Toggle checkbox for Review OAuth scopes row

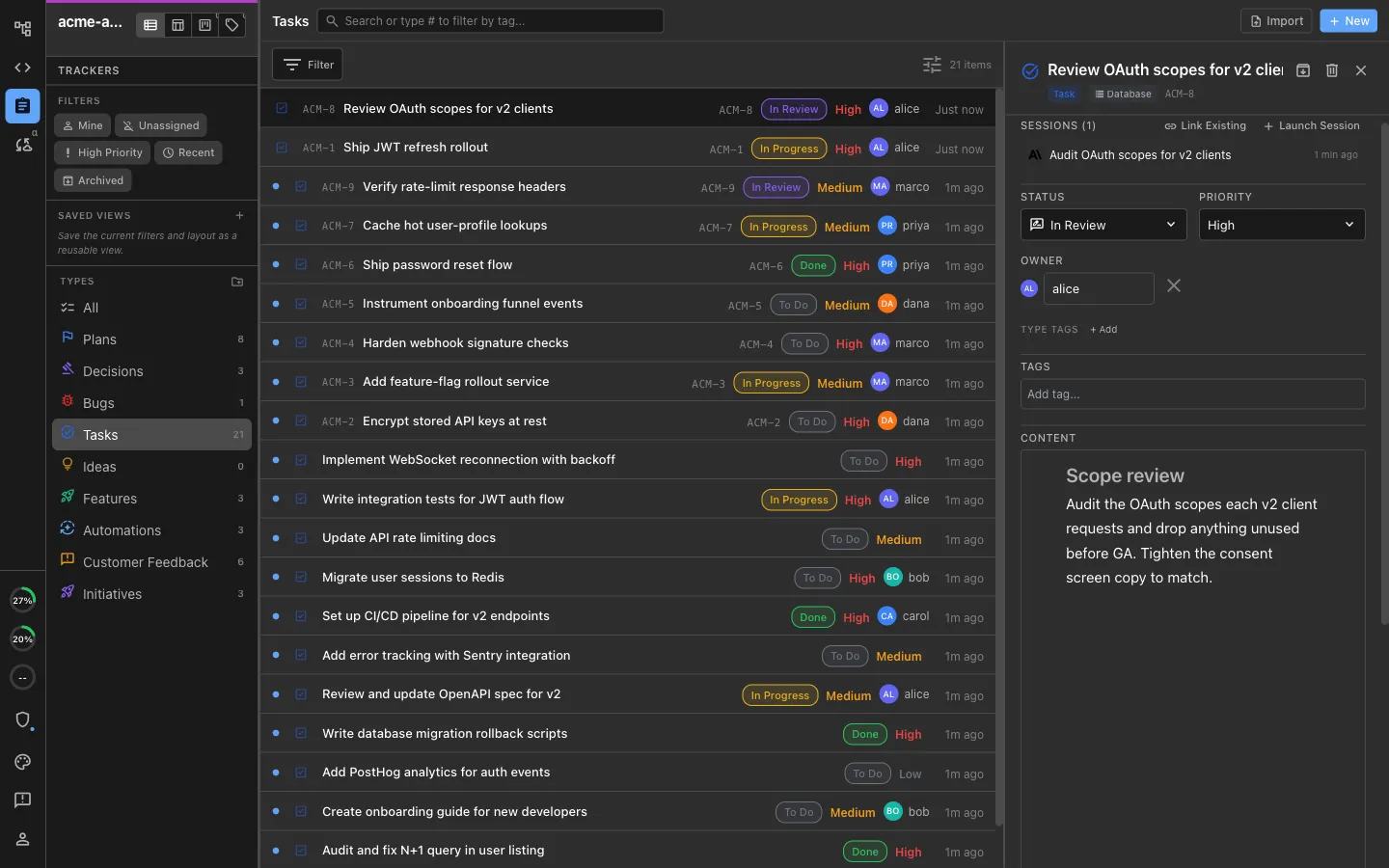click(x=282, y=108)
